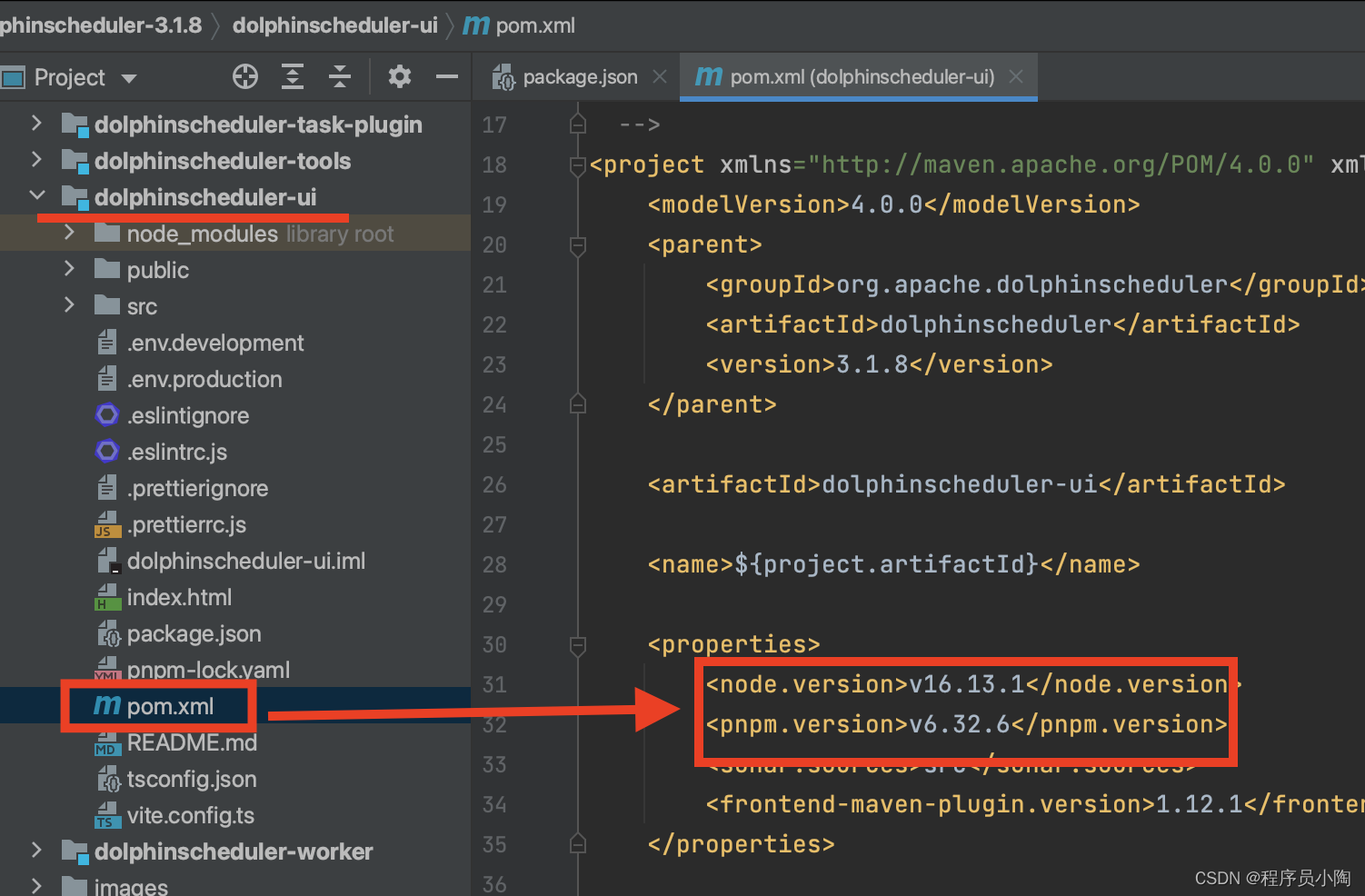Place cursor on the modelVersion line
Screen dimensions: 1365x896
(893, 204)
